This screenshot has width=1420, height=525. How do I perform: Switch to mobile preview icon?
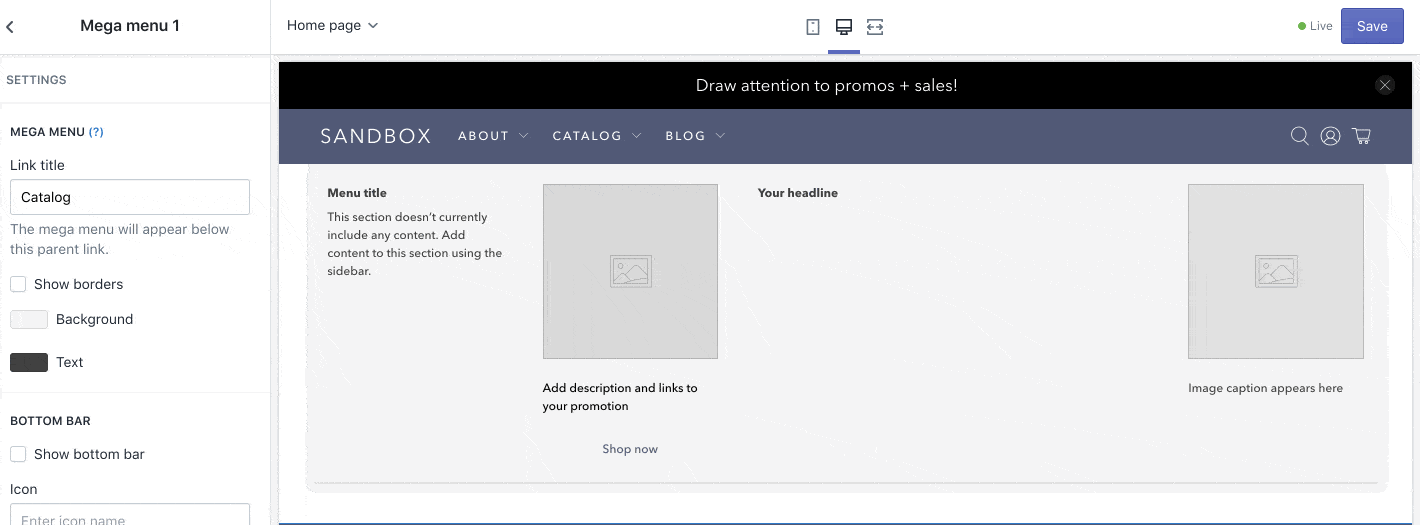coord(813,27)
